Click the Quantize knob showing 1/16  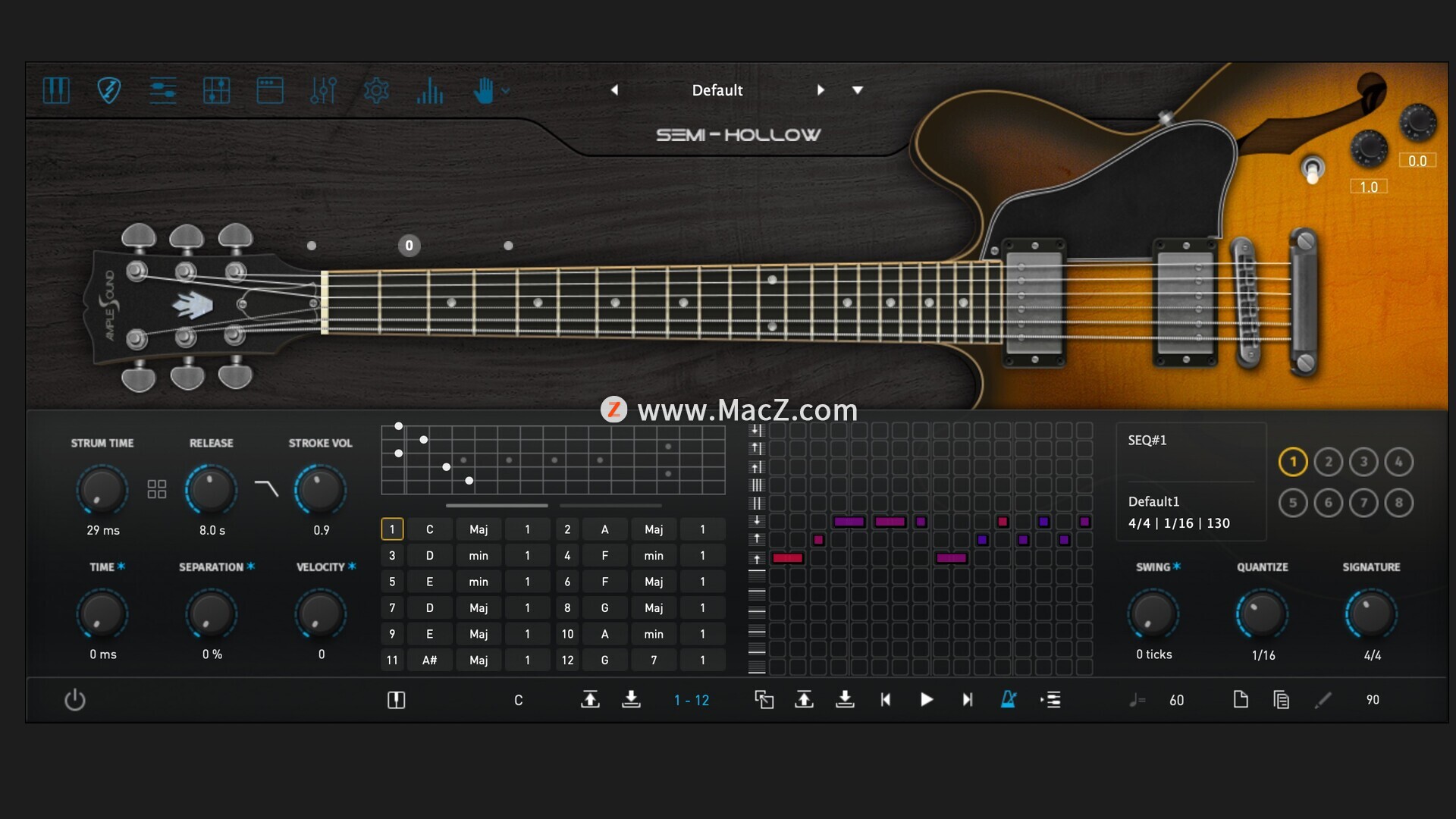(1263, 613)
